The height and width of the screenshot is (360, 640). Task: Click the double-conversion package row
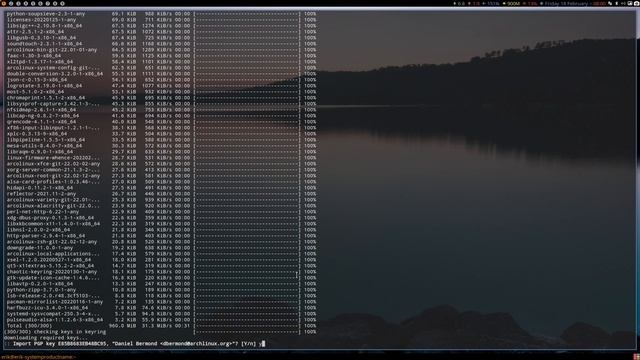(161, 74)
